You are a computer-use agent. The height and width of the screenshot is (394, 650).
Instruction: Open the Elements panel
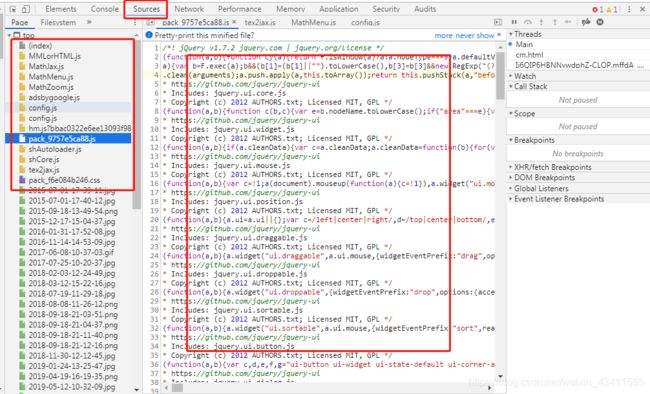[x=61, y=9]
